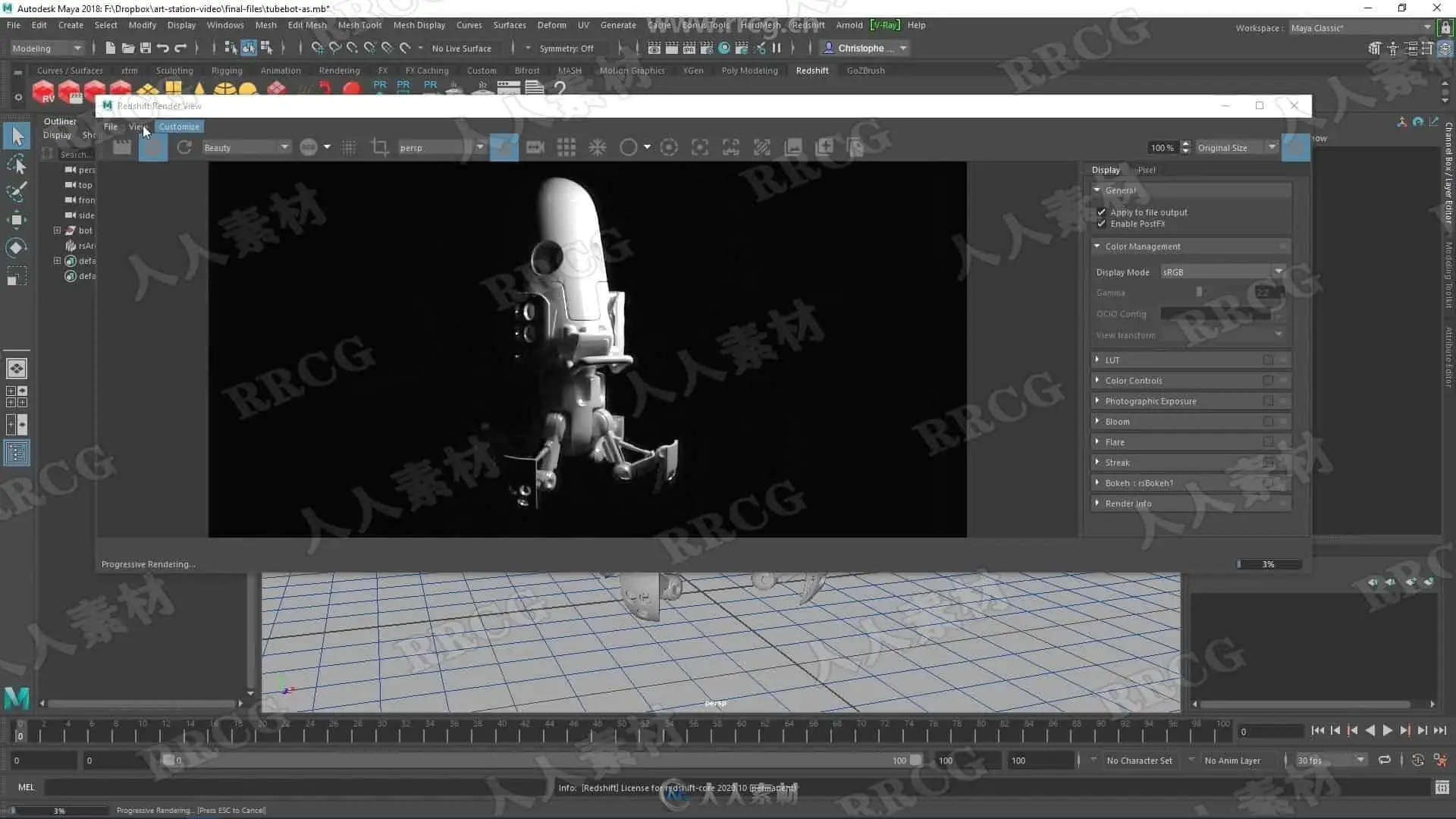Viewport: 1456px width, 819px height.
Task: Click the save image icon in Render View
Action: [x=793, y=147]
